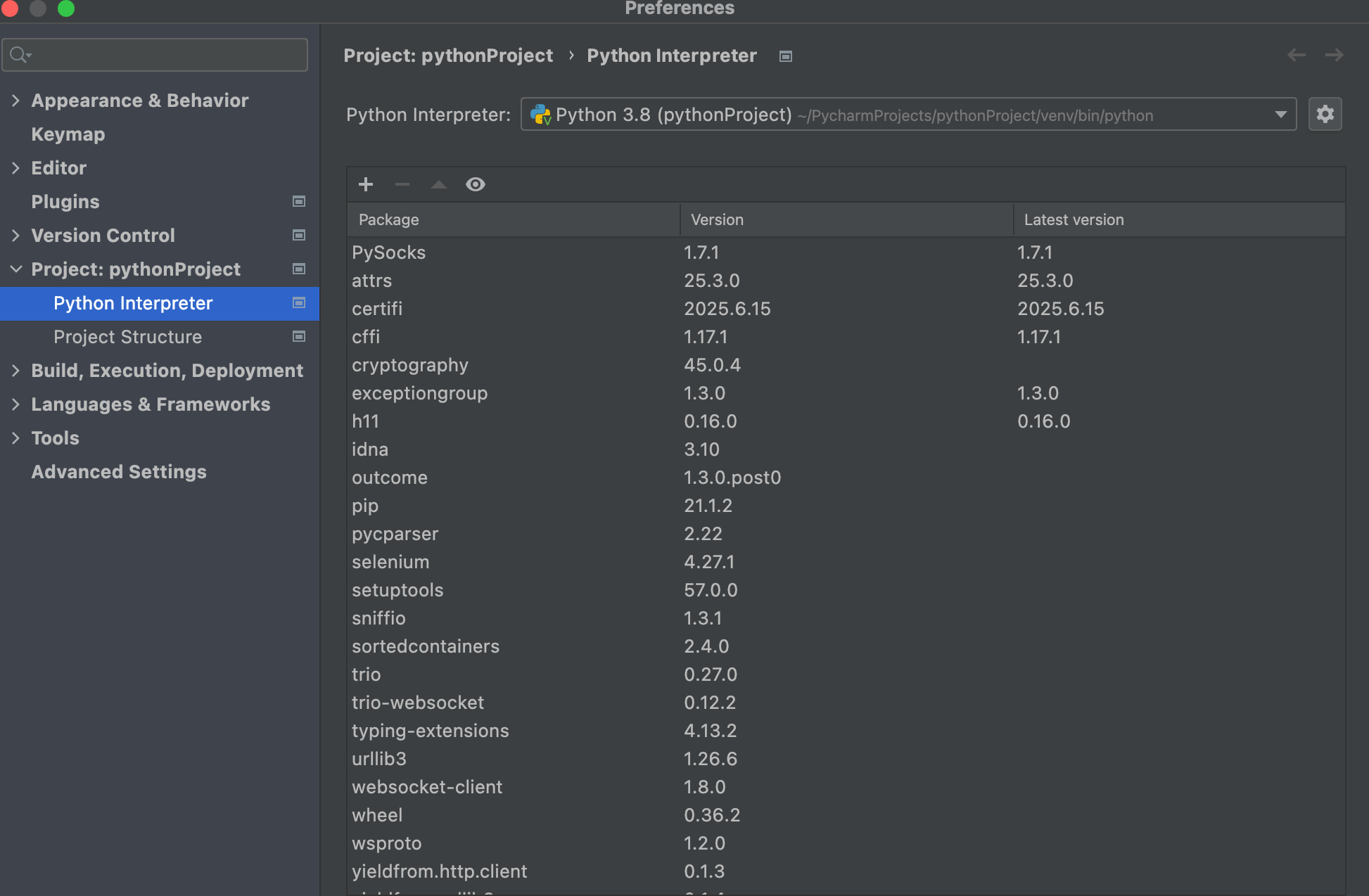
Task: Click the upgrade package arrow icon
Action: [x=439, y=184]
